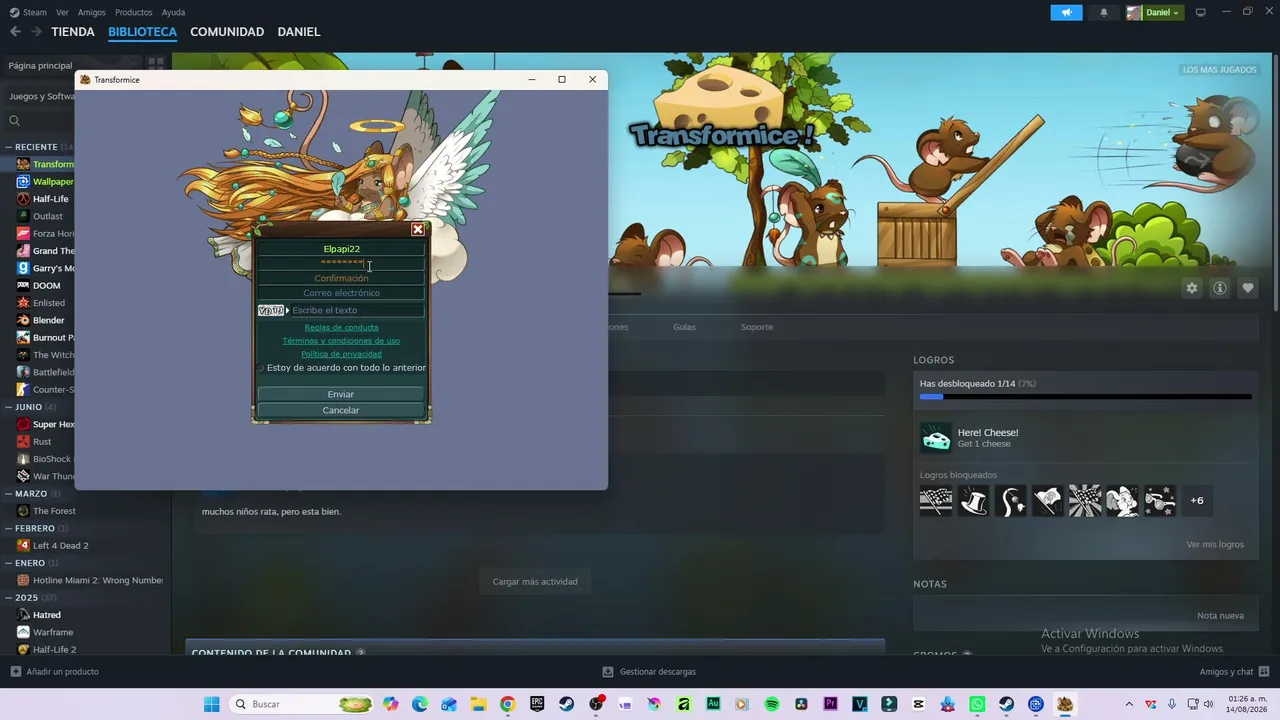Open Steam notifications bell
Viewport: 1280px width, 720px height.
pos(1104,12)
